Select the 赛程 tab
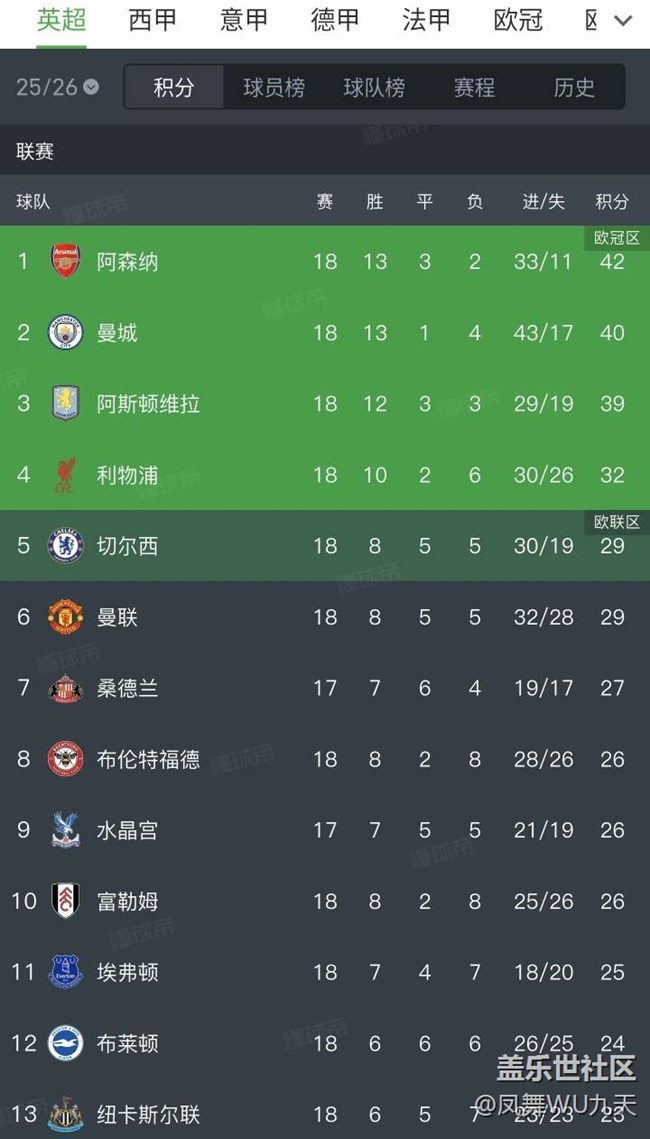650x1139 pixels. [474, 88]
